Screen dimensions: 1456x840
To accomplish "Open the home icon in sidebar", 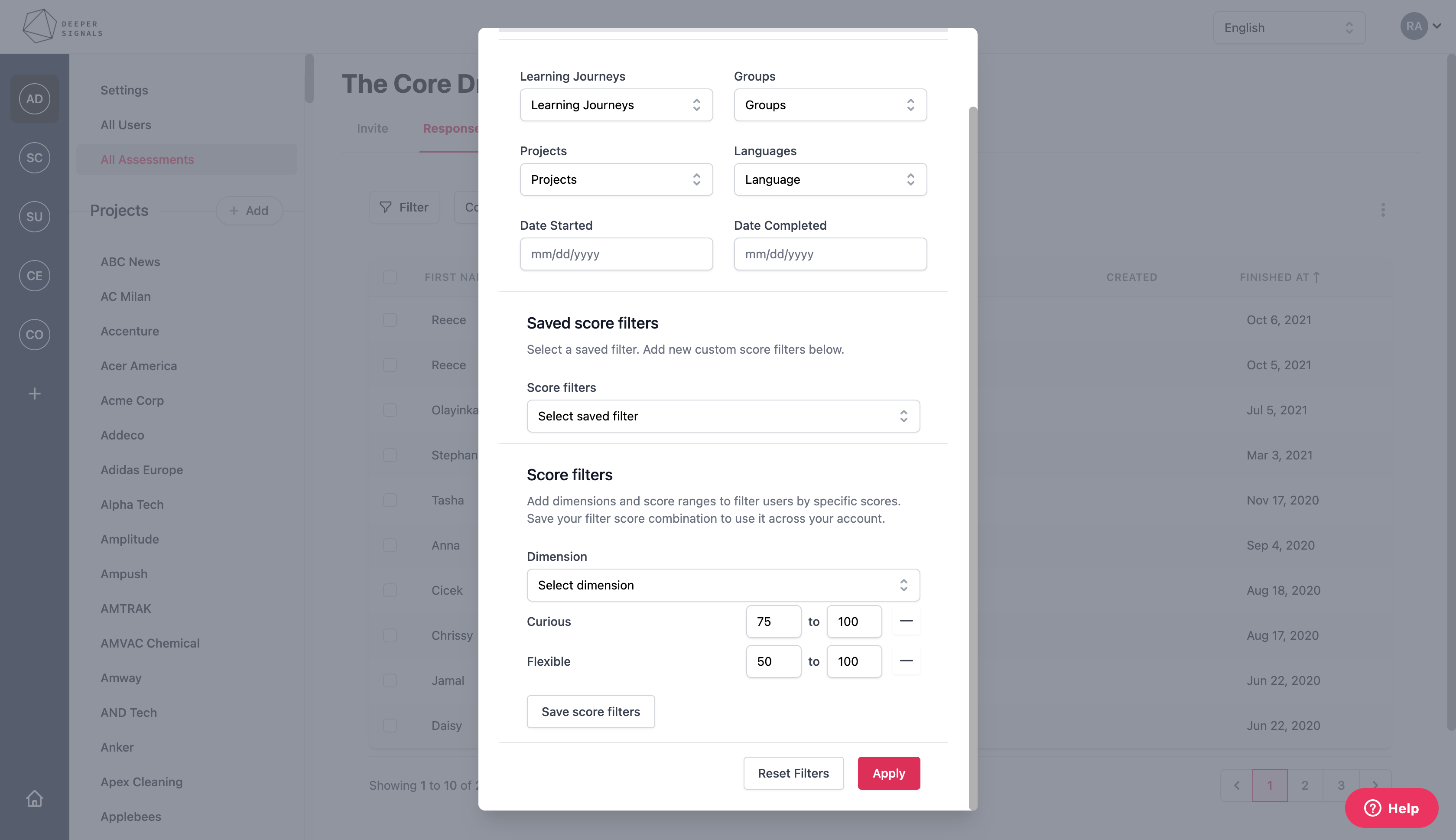I will tap(35, 798).
